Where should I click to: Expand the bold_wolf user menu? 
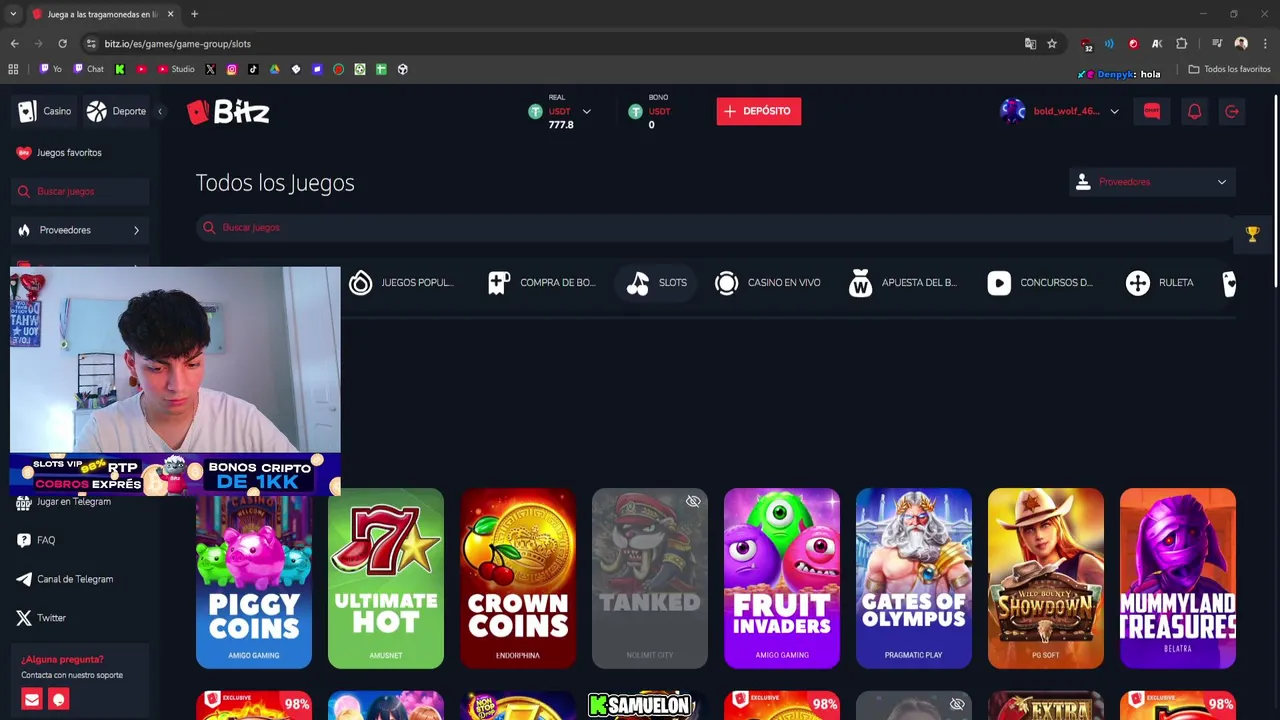[x=1114, y=111]
